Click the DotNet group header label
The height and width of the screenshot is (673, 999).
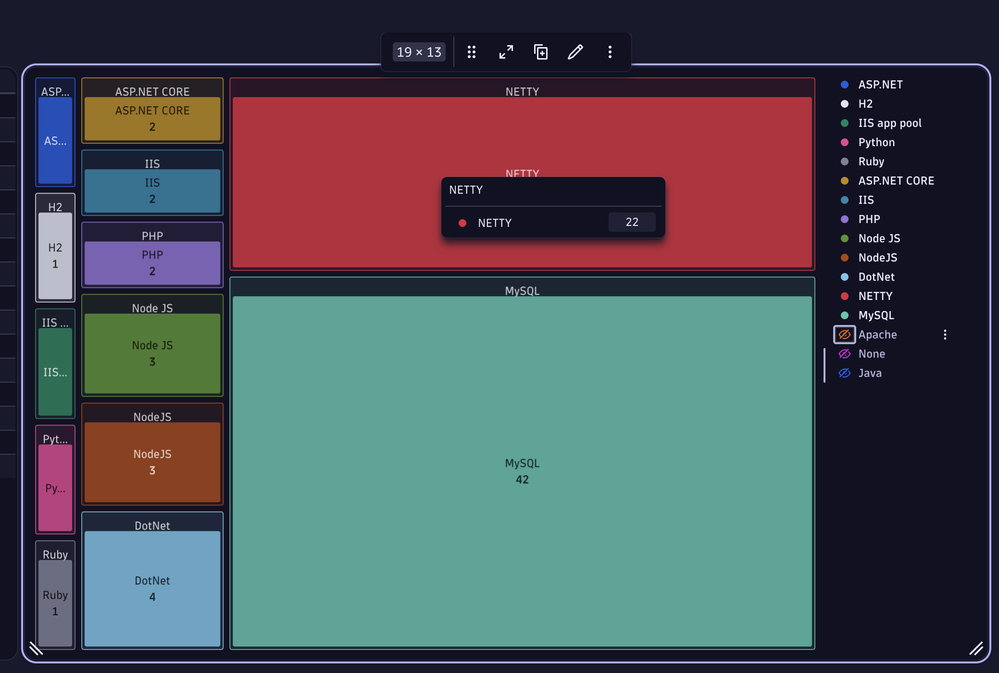pyautogui.click(x=152, y=525)
